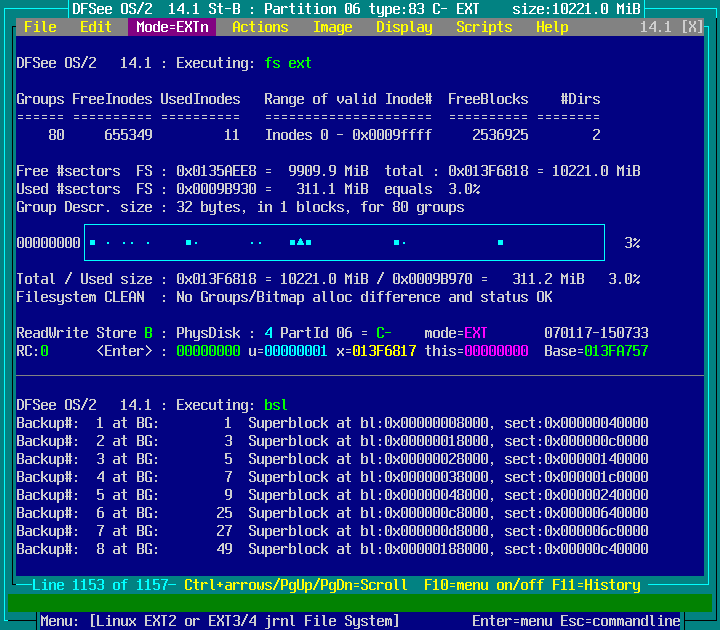
Task: Click the 'ReadWrite Store B' label
Action: [x=84, y=333]
